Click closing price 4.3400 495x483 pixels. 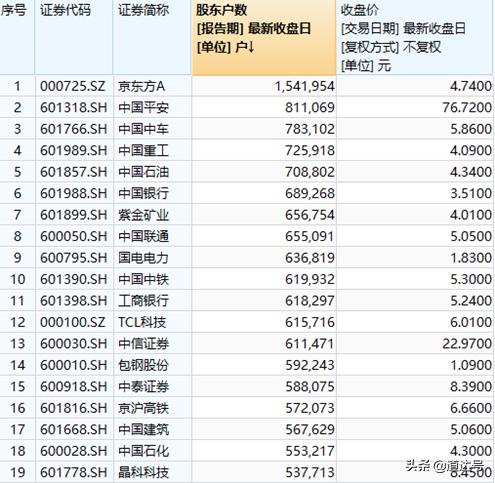pos(471,172)
